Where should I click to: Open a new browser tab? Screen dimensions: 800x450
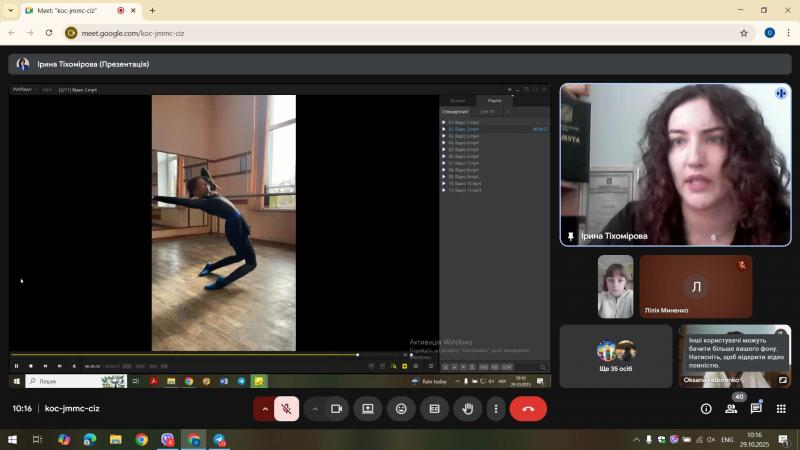(x=153, y=10)
